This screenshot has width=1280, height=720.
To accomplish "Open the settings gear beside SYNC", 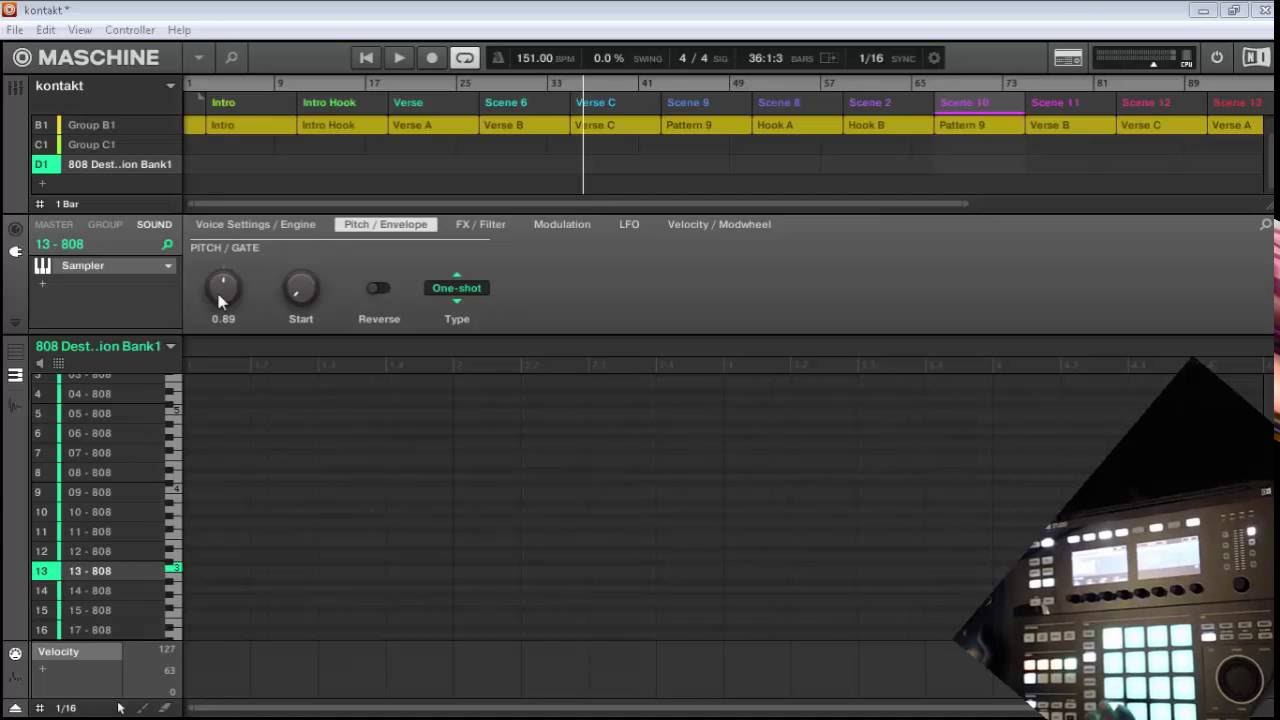I will (x=934, y=58).
